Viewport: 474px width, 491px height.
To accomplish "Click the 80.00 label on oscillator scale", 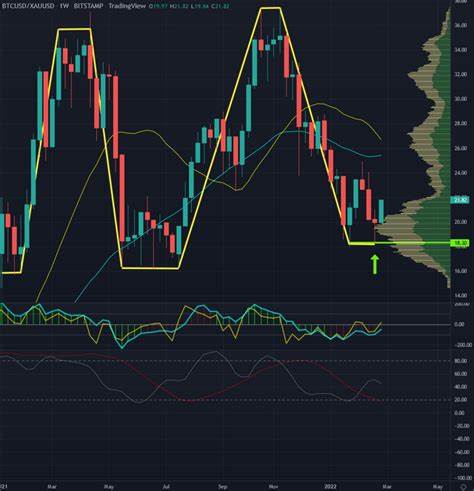I will [461, 361].
